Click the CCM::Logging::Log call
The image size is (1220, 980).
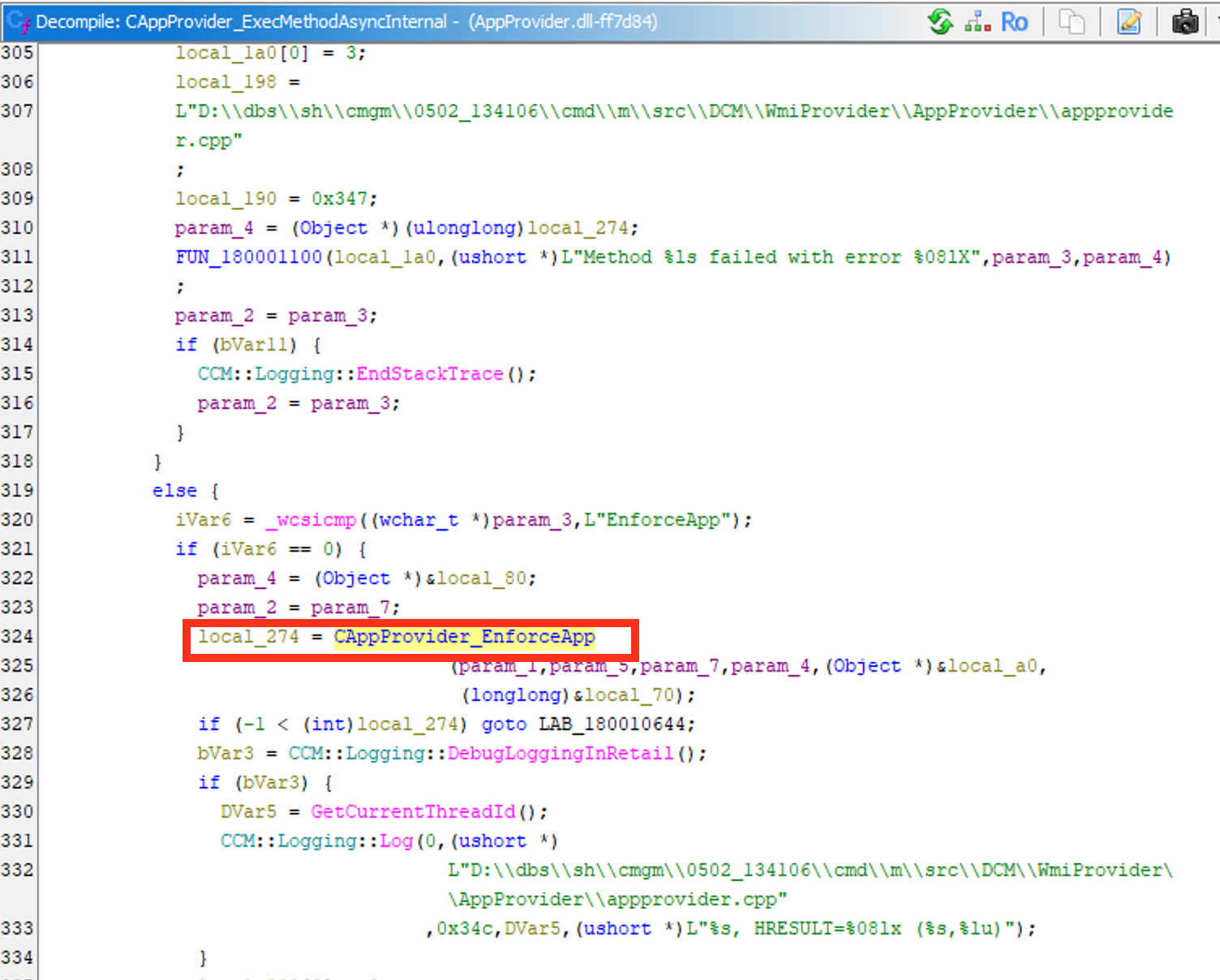[316, 841]
